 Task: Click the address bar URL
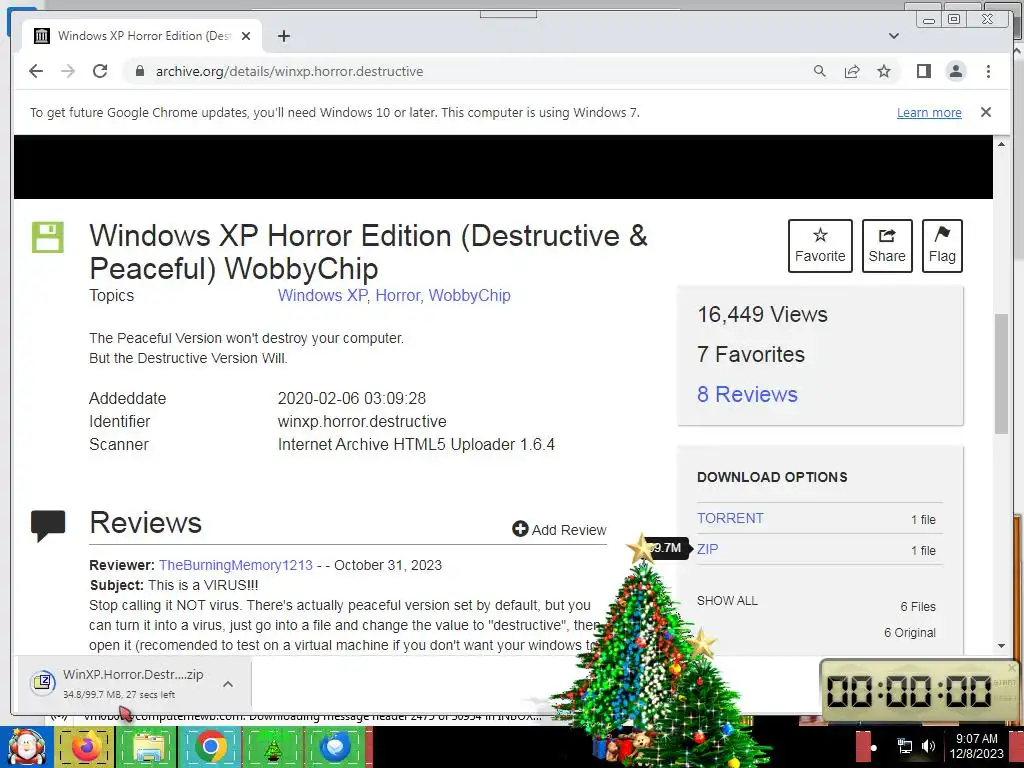click(x=289, y=71)
